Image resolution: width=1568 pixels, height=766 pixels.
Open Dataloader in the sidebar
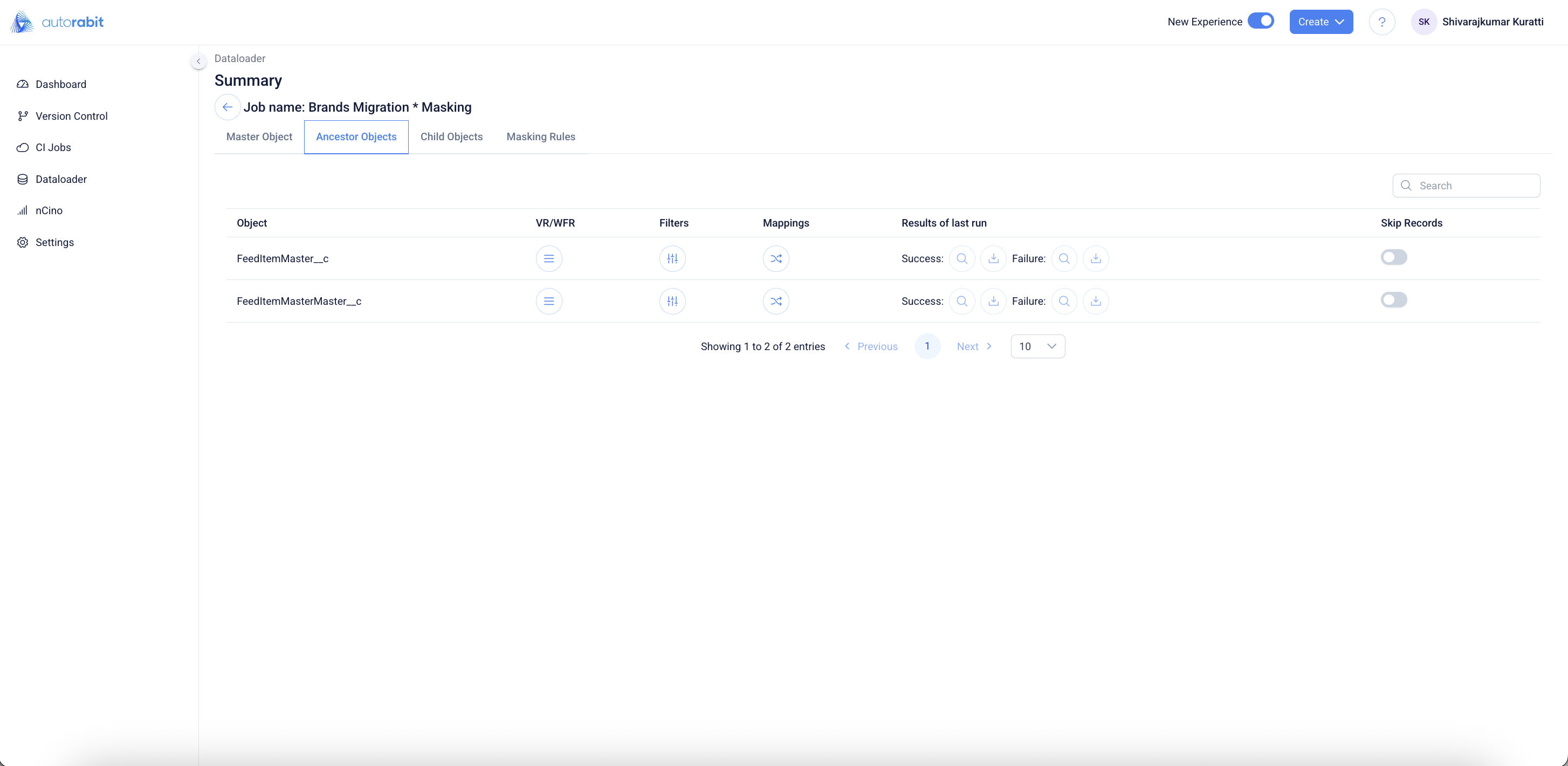61,179
